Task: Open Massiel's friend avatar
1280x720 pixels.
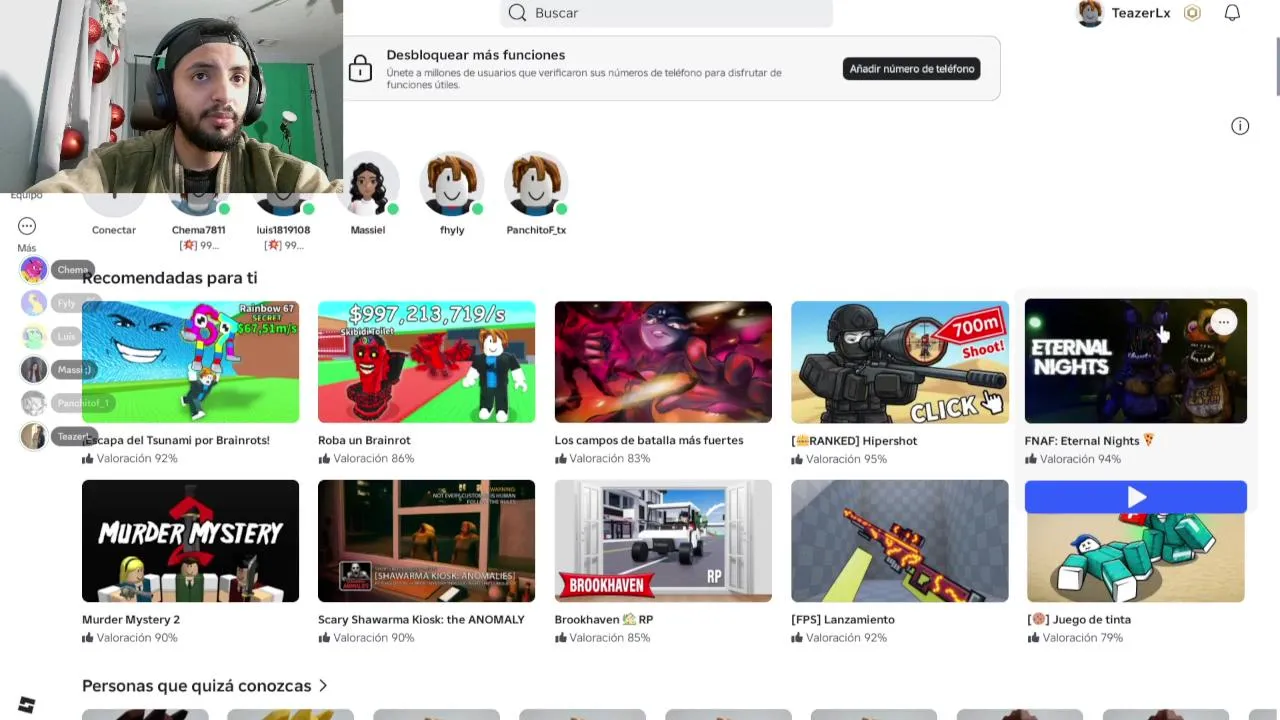Action: pyautogui.click(x=368, y=186)
